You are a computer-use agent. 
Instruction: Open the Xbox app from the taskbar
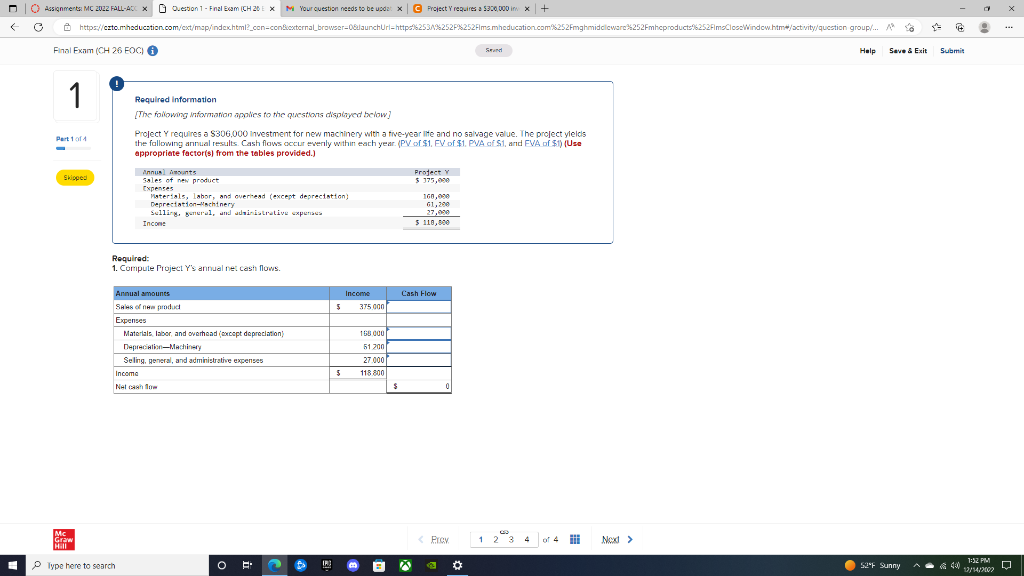407,565
